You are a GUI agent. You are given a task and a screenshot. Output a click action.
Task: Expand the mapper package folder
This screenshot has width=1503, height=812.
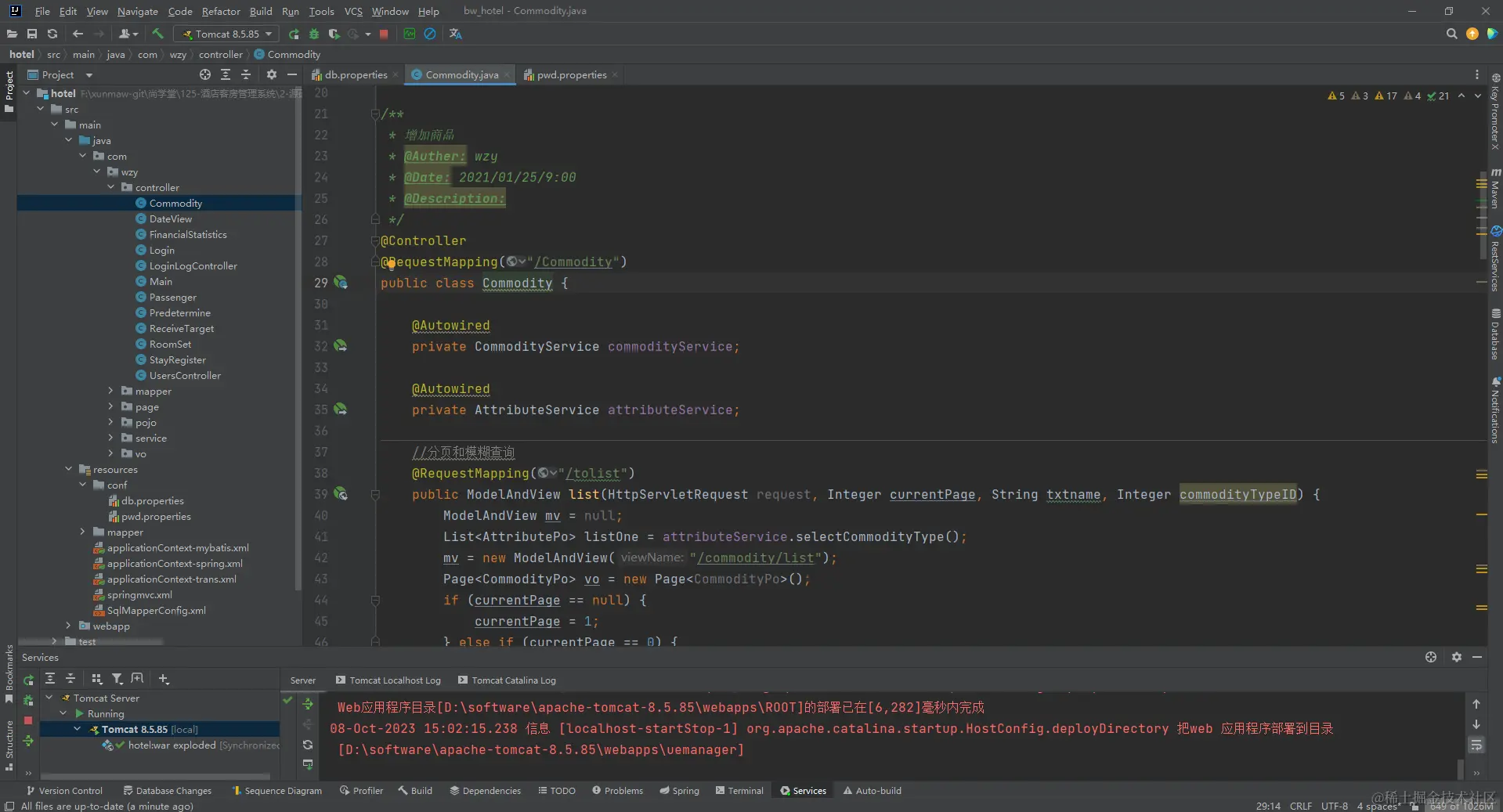pyautogui.click(x=110, y=391)
